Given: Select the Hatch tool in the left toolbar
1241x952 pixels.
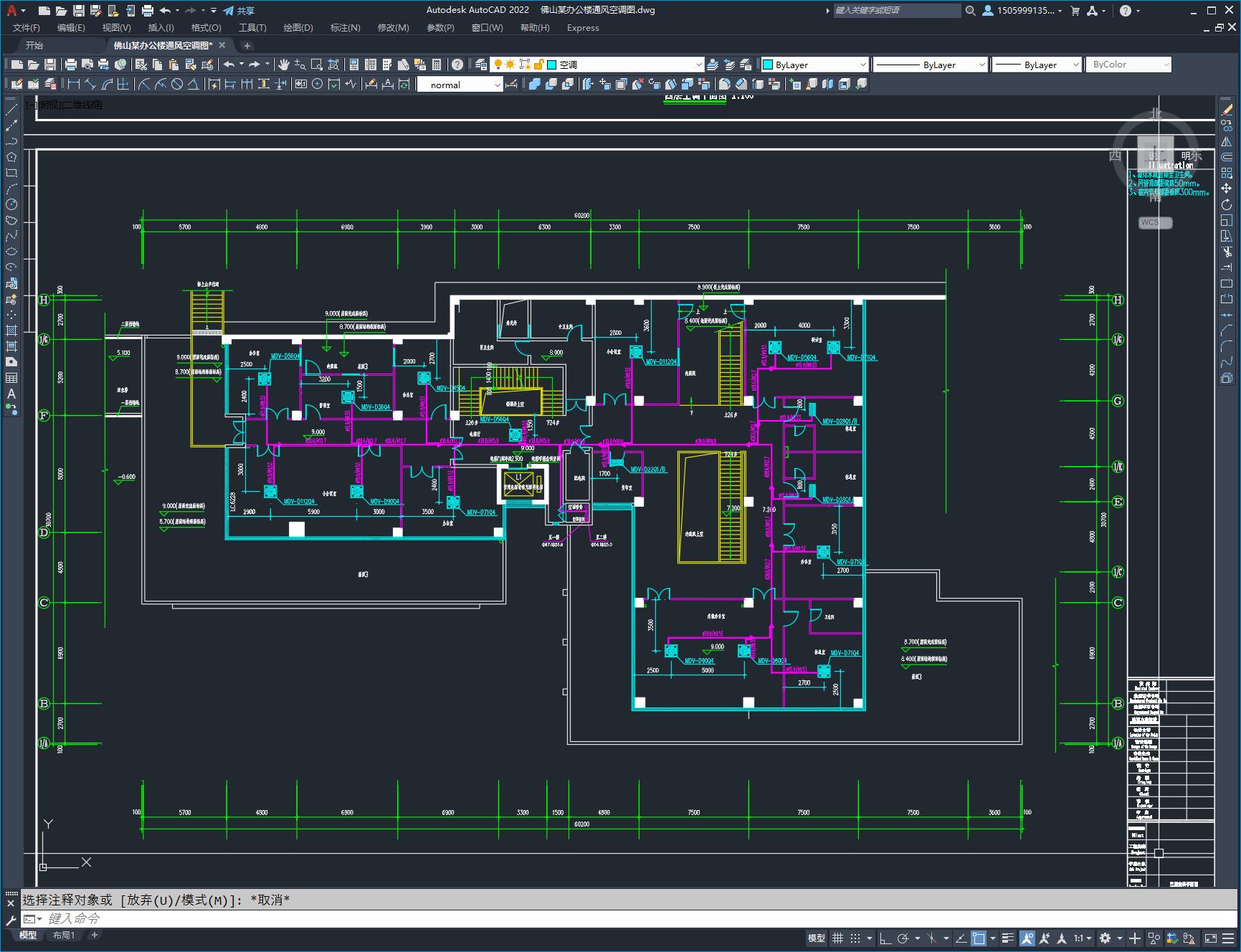Looking at the screenshot, I should click(11, 330).
